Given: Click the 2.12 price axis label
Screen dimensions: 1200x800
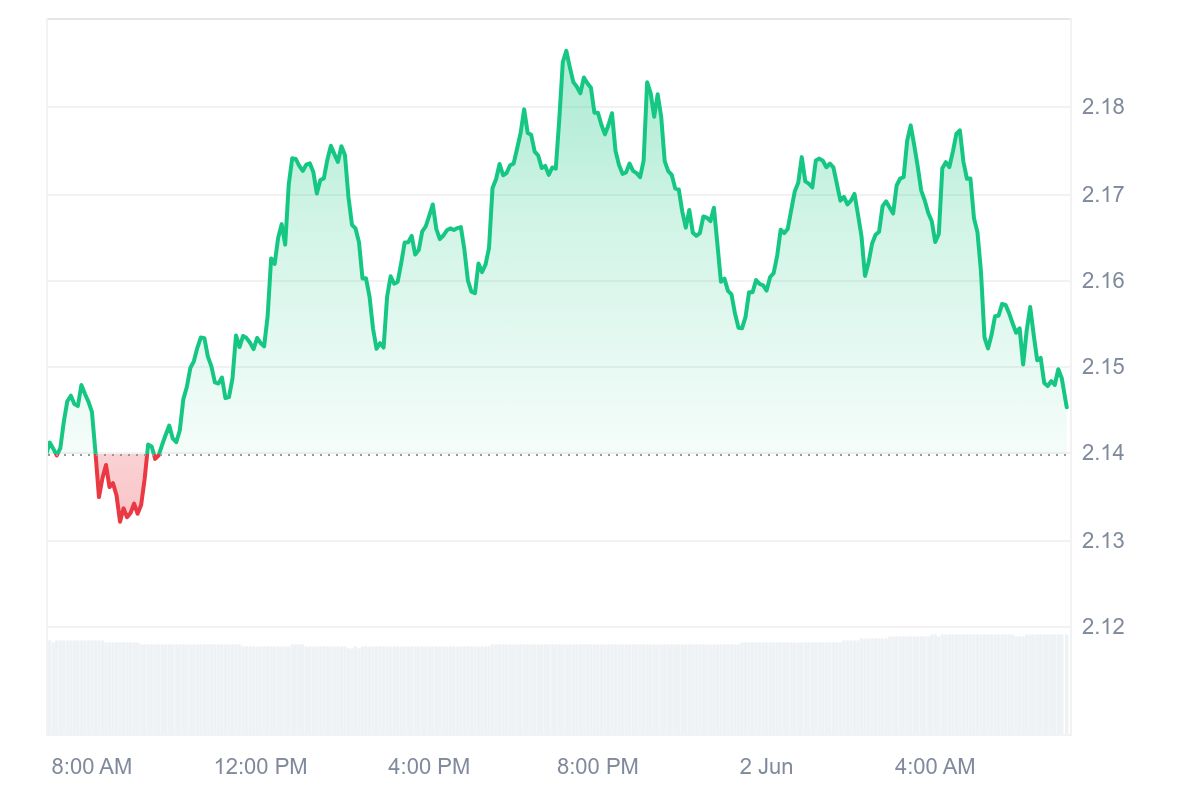Looking at the screenshot, I should (1102, 627).
